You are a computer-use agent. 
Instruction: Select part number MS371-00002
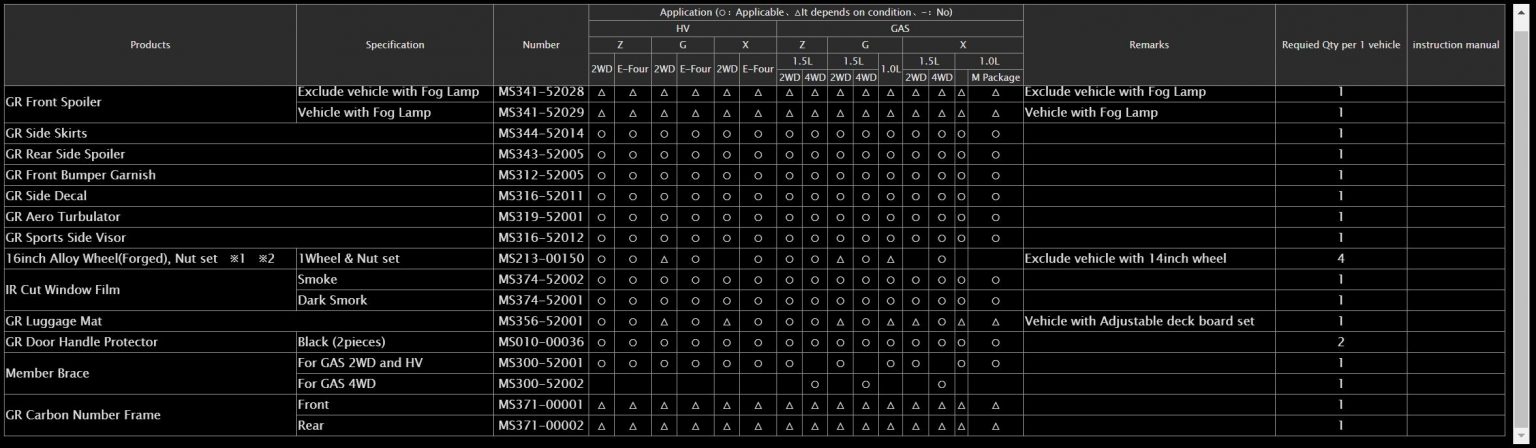(540, 426)
